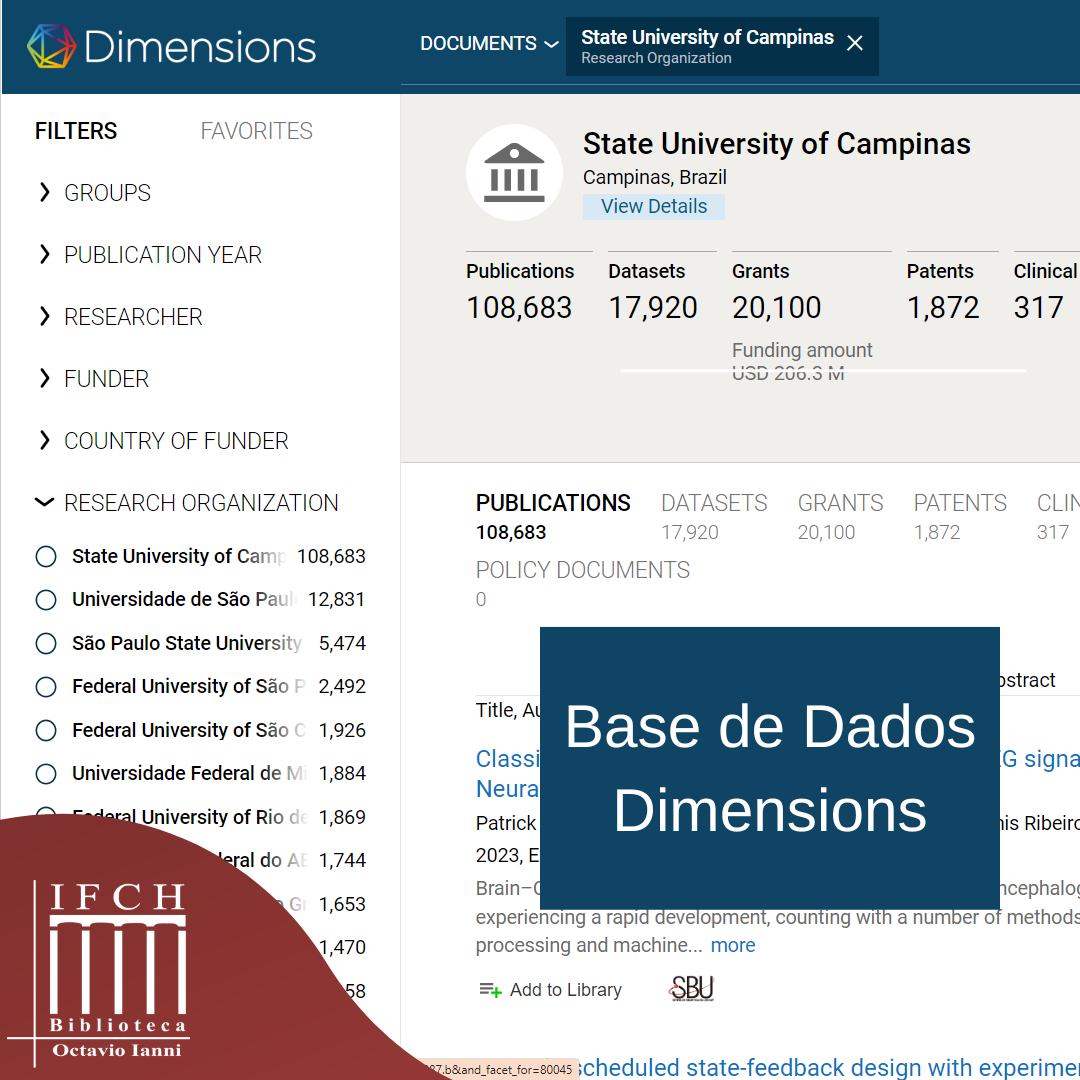
Task: Click the Add to Library icon
Action: tap(490, 990)
